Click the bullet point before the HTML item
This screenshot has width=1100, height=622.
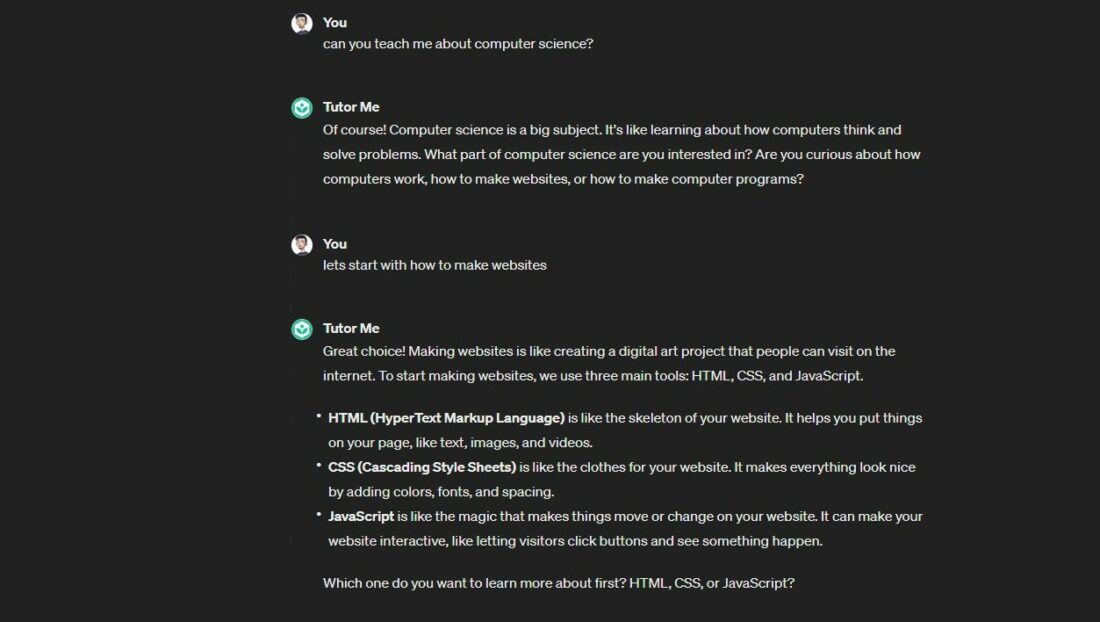click(x=318, y=415)
